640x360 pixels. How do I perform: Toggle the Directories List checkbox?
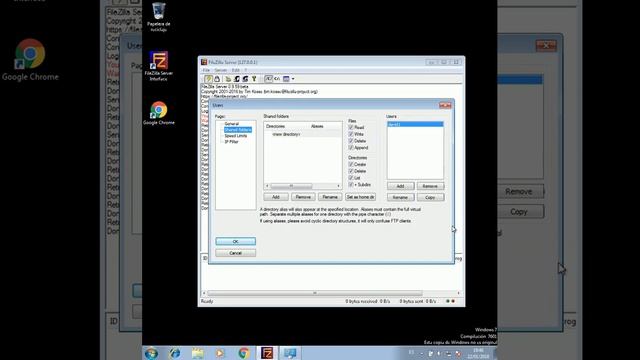[351, 178]
